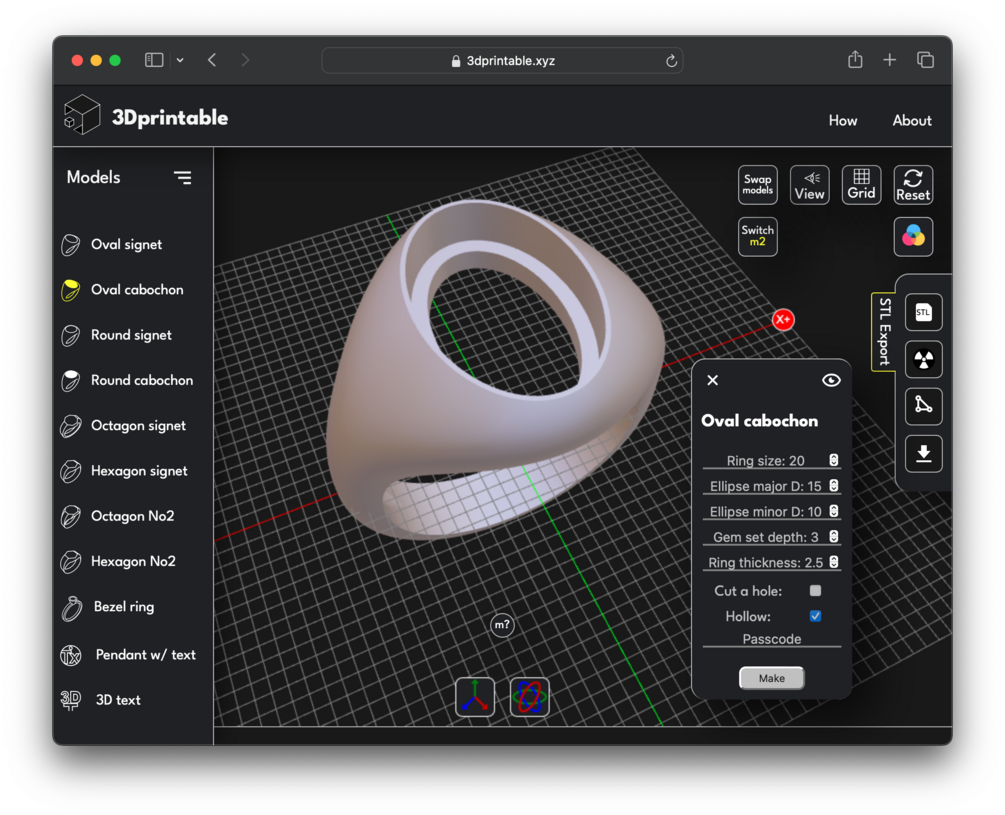Toggle the Cut a hole checkbox

click(x=815, y=591)
